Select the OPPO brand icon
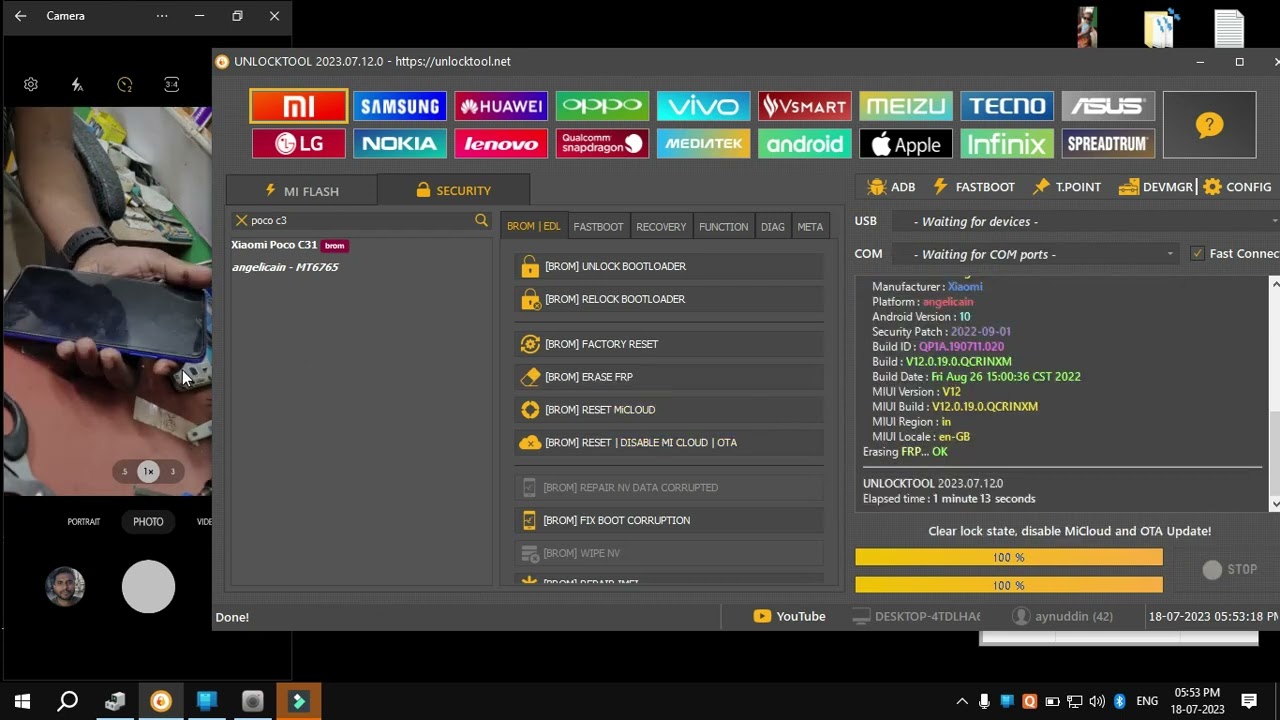This screenshot has width=1280, height=720. [602, 106]
